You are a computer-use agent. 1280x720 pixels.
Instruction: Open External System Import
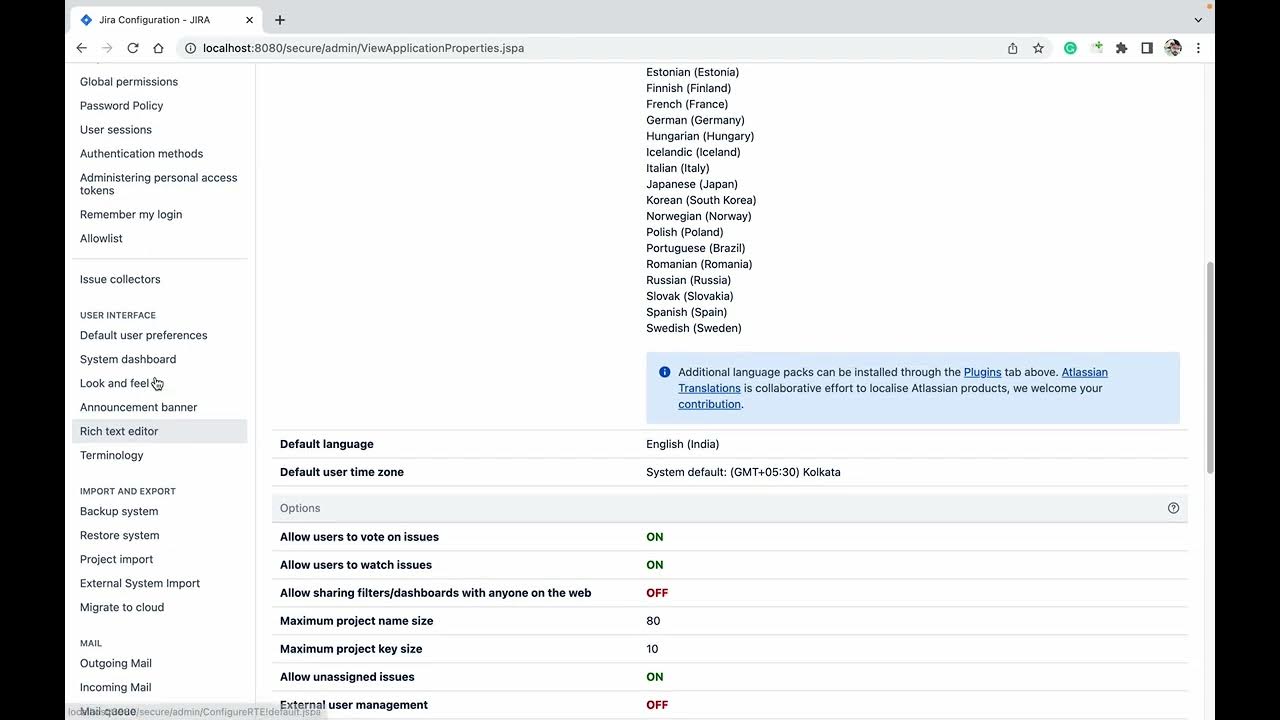click(x=140, y=584)
